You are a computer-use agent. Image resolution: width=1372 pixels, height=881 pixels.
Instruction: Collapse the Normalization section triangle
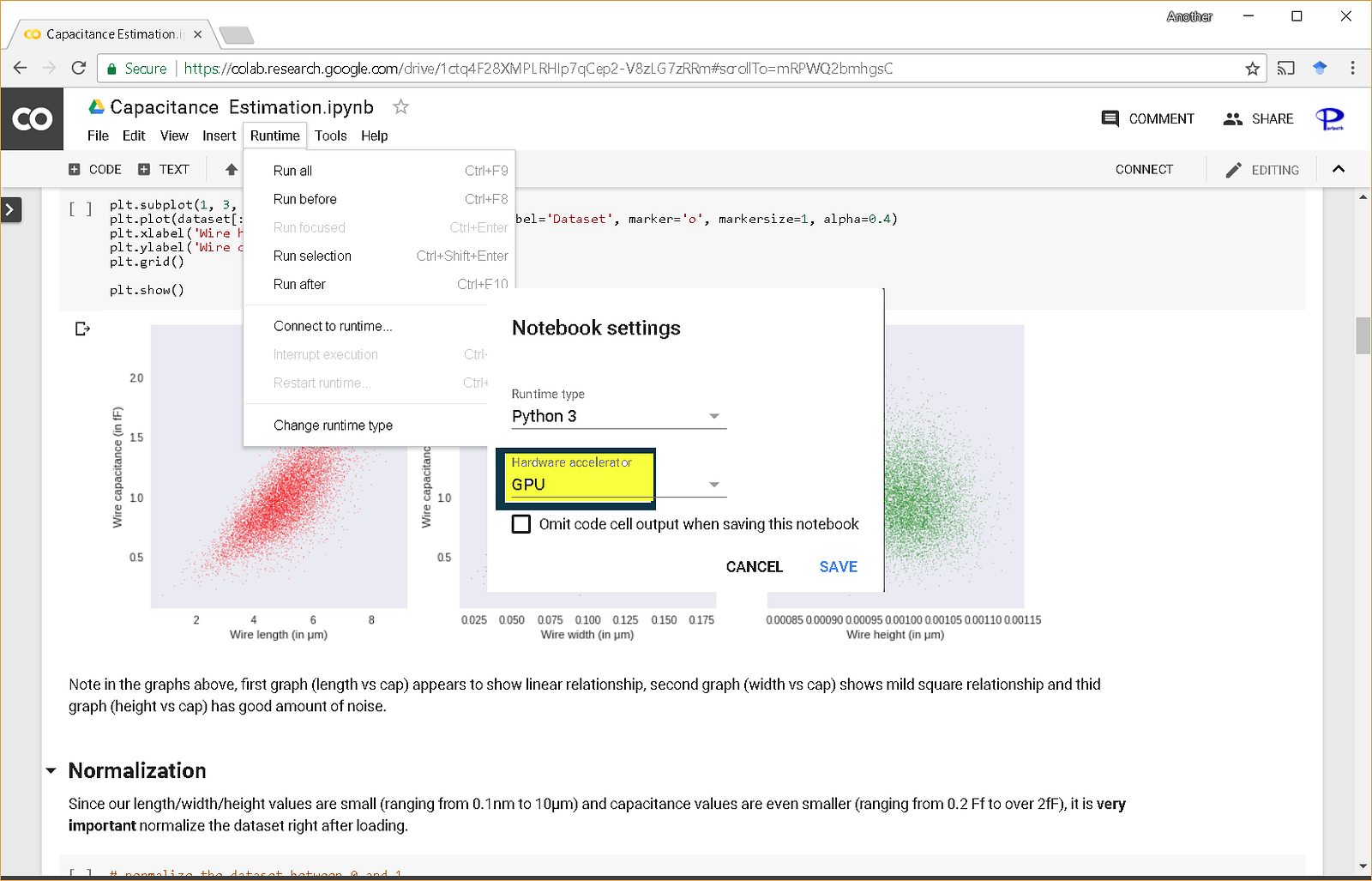tap(51, 771)
